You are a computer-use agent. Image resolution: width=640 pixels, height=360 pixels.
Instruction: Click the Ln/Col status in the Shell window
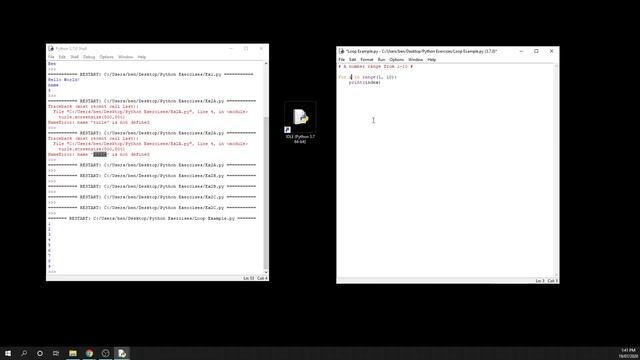256,278
